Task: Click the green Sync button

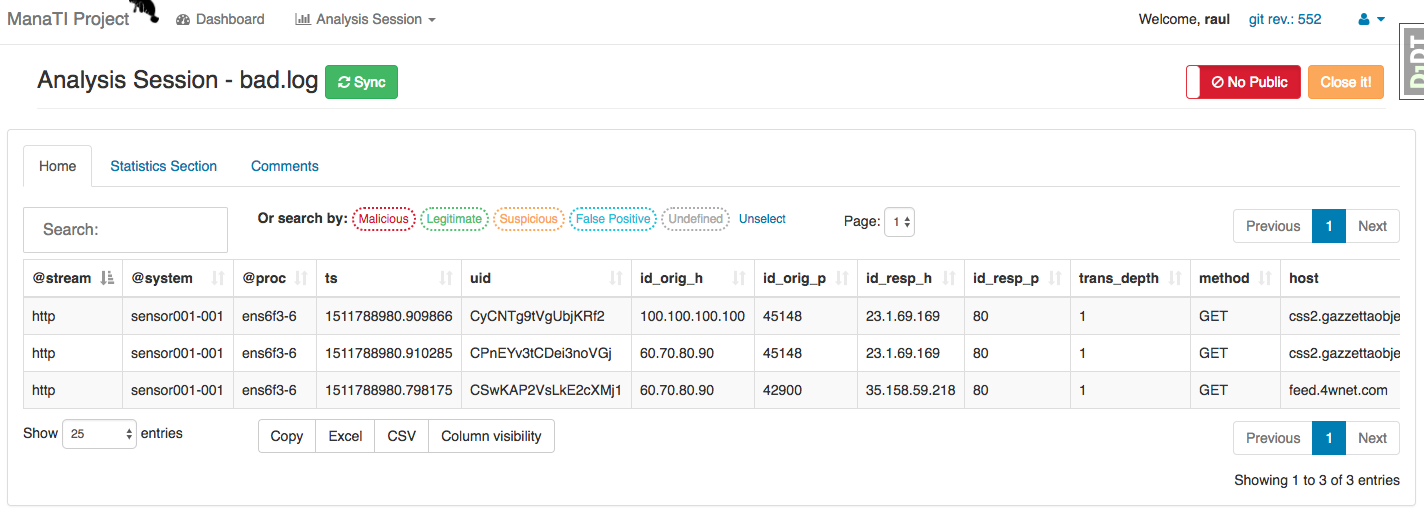Action: [x=361, y=82]
